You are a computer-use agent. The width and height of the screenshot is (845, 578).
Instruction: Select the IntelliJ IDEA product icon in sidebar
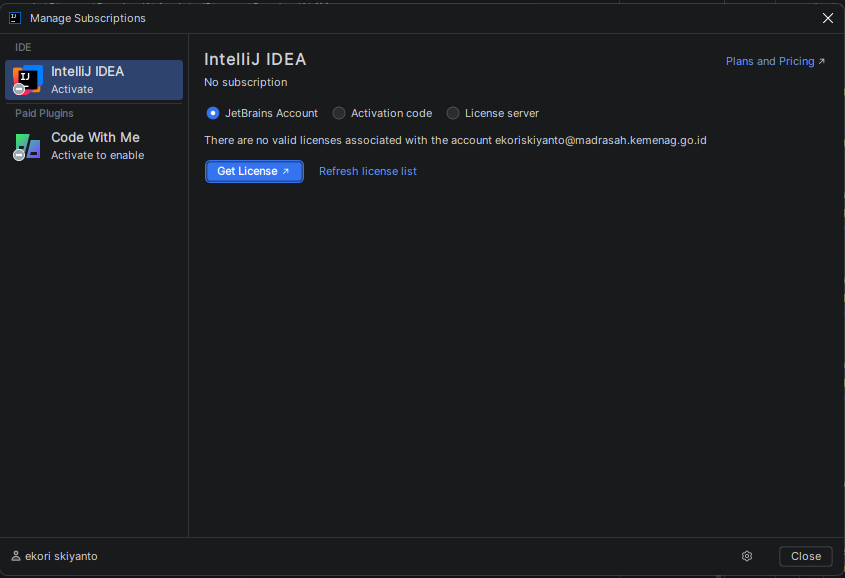tap(27, 80)
